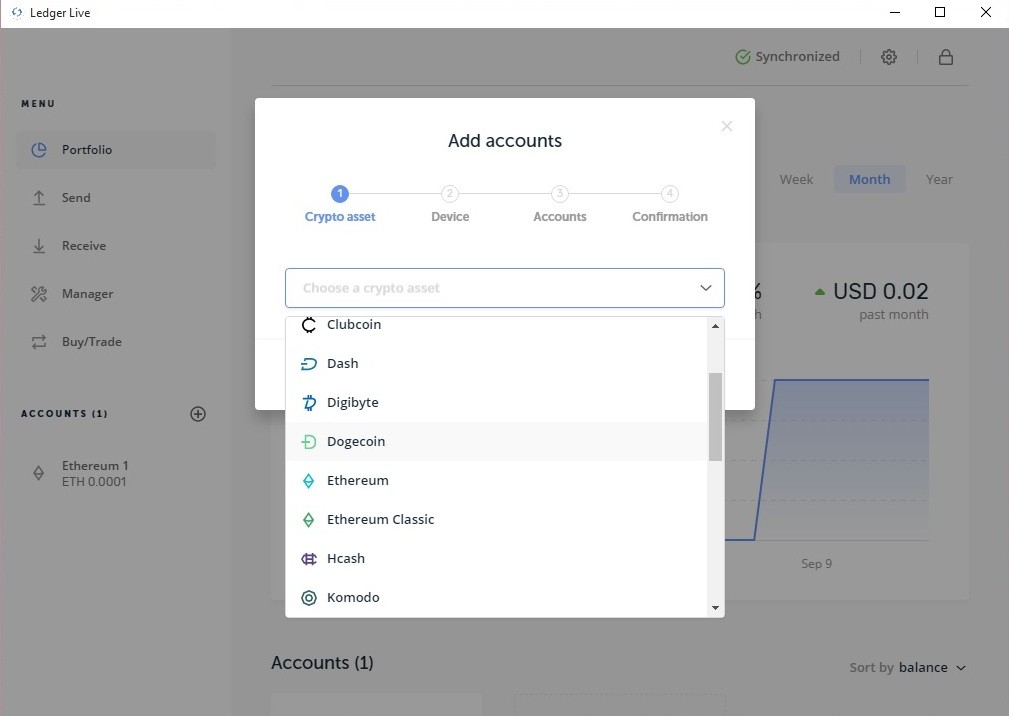Add account with the plus icon
Screen dimensions: 1009x716
point(198,414)
